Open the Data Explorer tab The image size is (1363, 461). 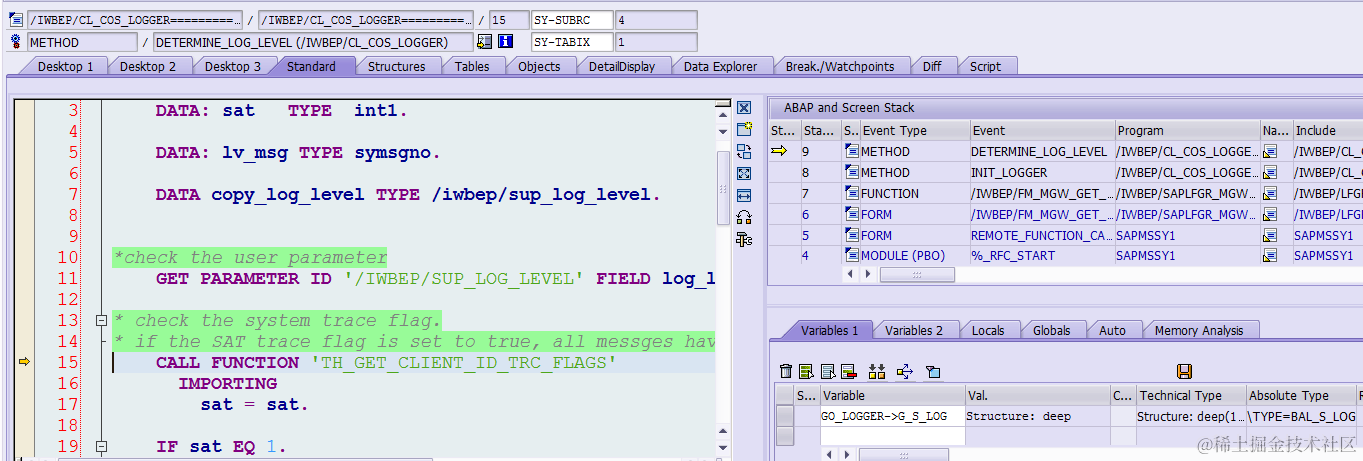tap(721, 66)
